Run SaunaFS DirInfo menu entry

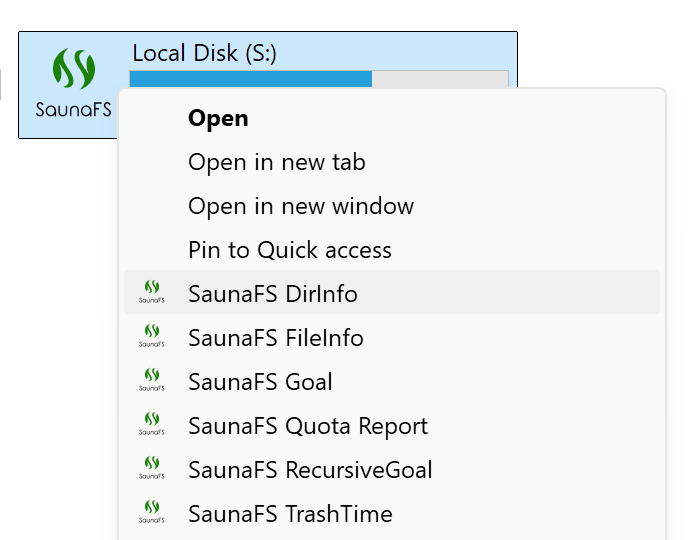click(392, 292)
